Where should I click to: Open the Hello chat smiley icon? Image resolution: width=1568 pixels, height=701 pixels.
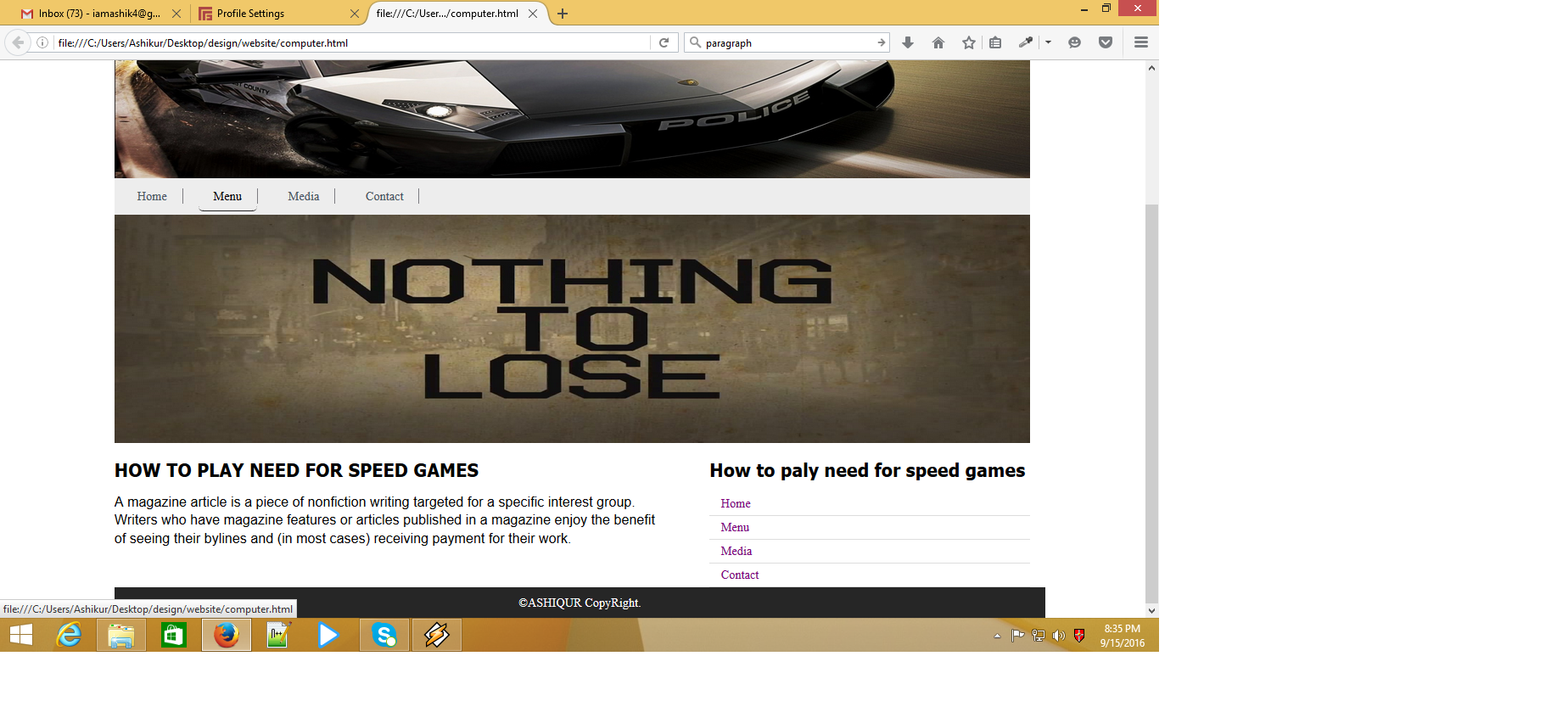pos(1075,42)
